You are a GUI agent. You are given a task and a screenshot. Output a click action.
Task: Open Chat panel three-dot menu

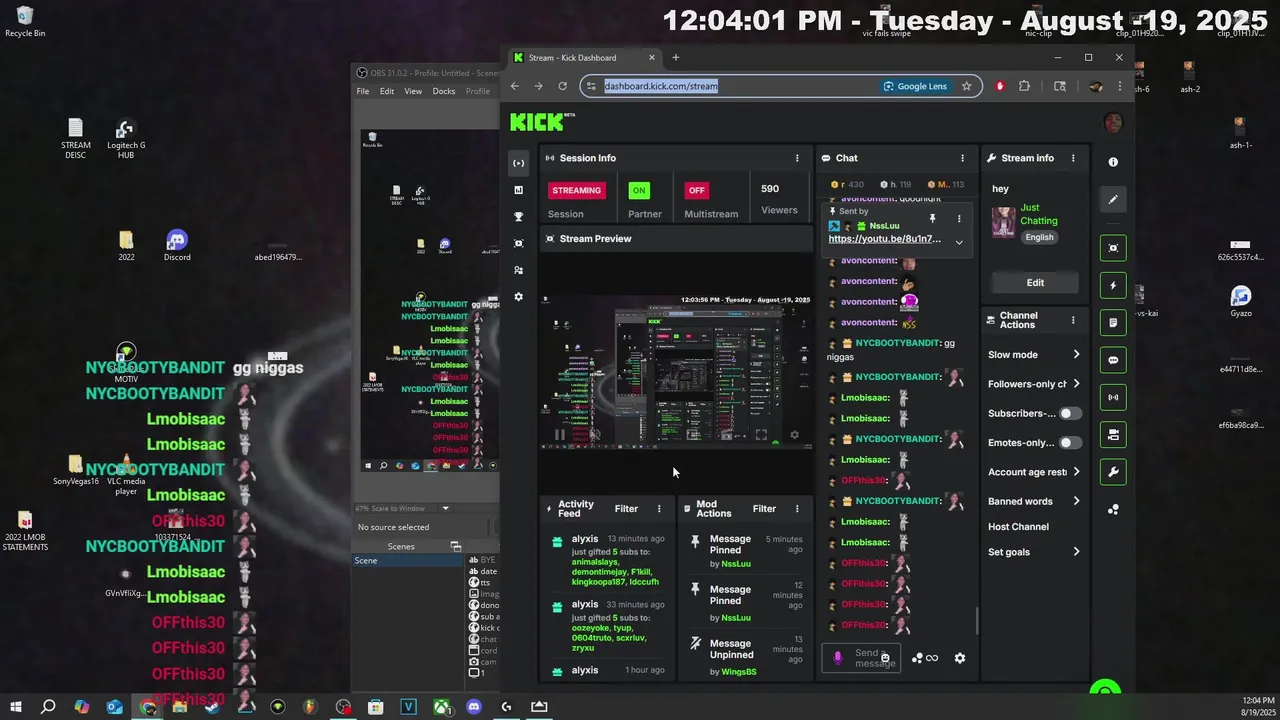tap(962, 158)
